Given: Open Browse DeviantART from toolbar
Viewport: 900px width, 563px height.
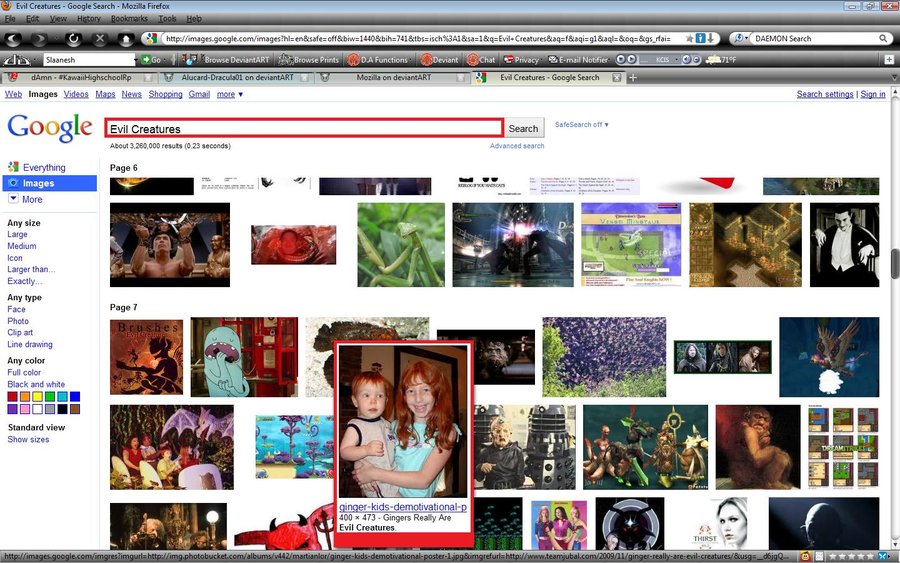Looking at the screenshot, I should (x=226, y=60).
